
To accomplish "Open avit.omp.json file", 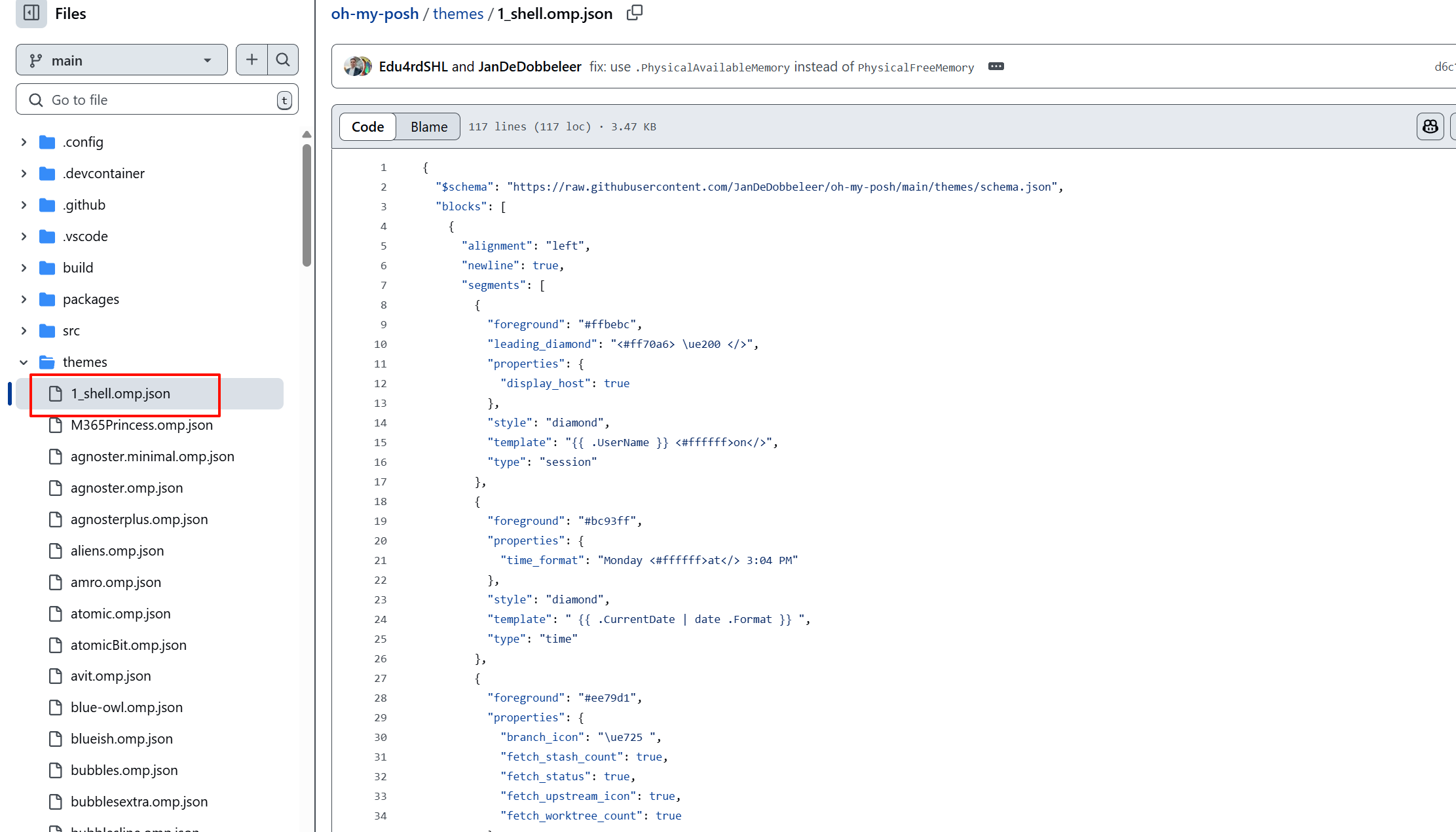I will coord(111,676).
